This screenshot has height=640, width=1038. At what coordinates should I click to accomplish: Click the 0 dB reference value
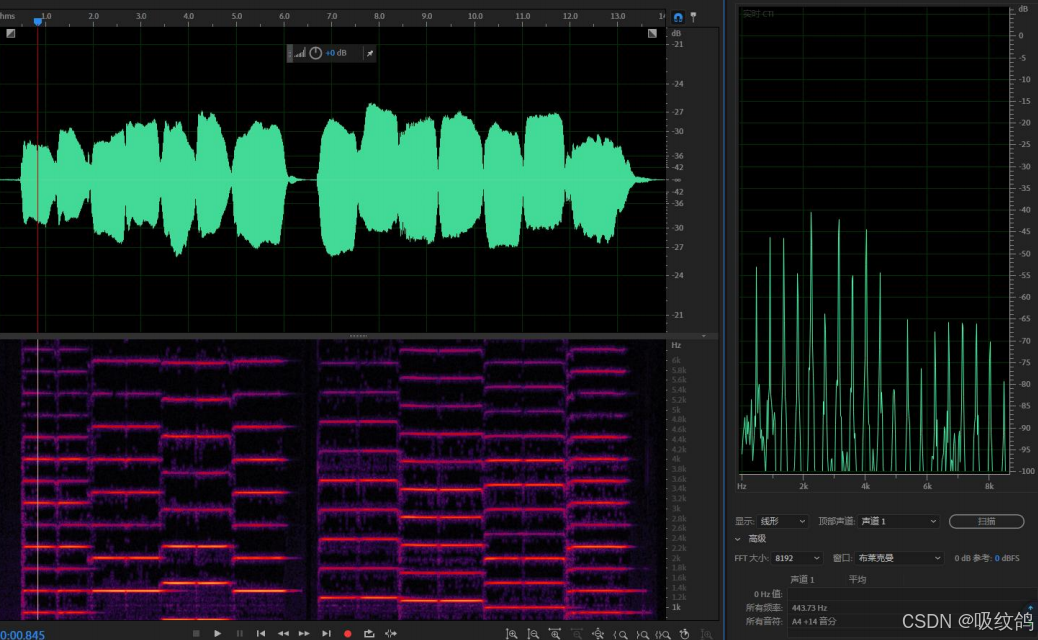tap(997, 558)
